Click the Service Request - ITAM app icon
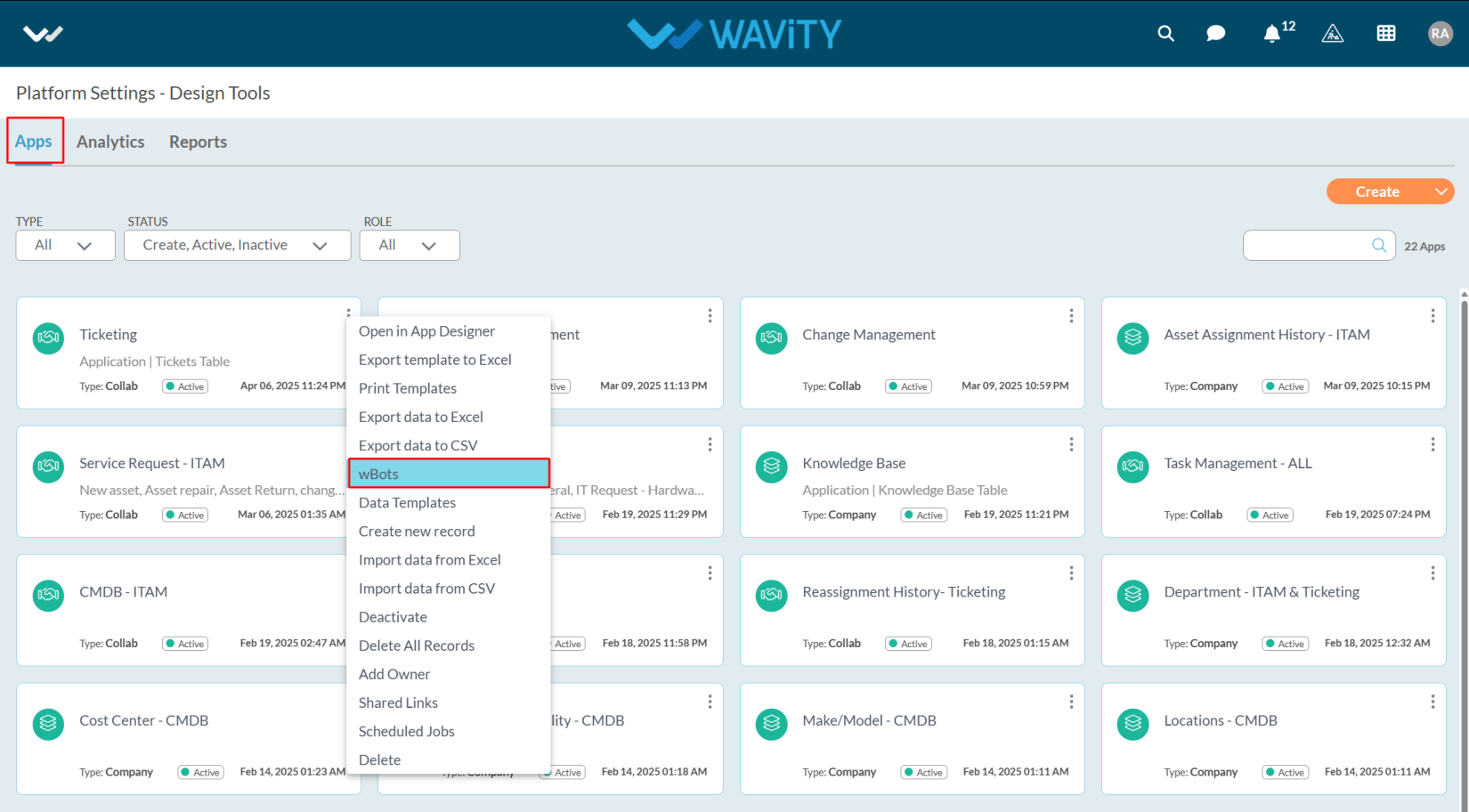1469x812 pixels. [x=49, y=467]
